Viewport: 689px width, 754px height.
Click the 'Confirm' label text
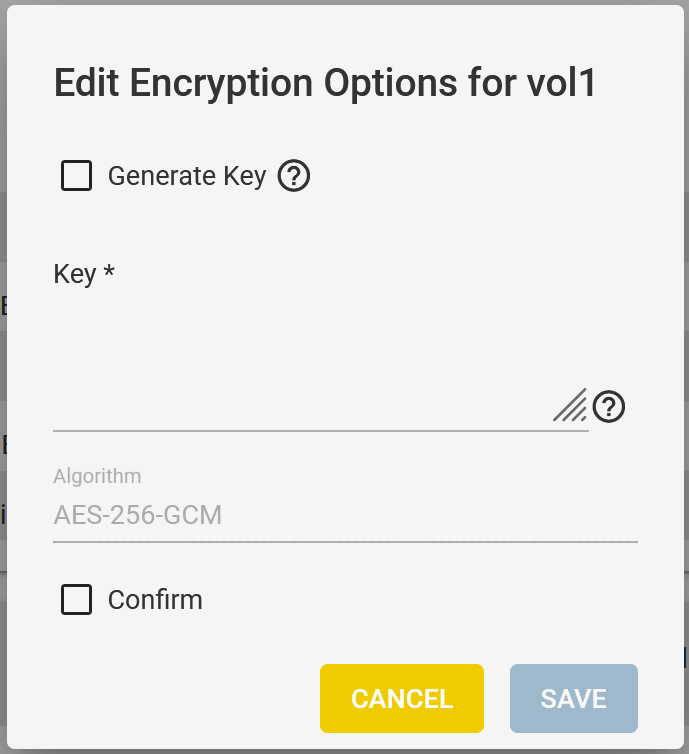coord(155,600)
